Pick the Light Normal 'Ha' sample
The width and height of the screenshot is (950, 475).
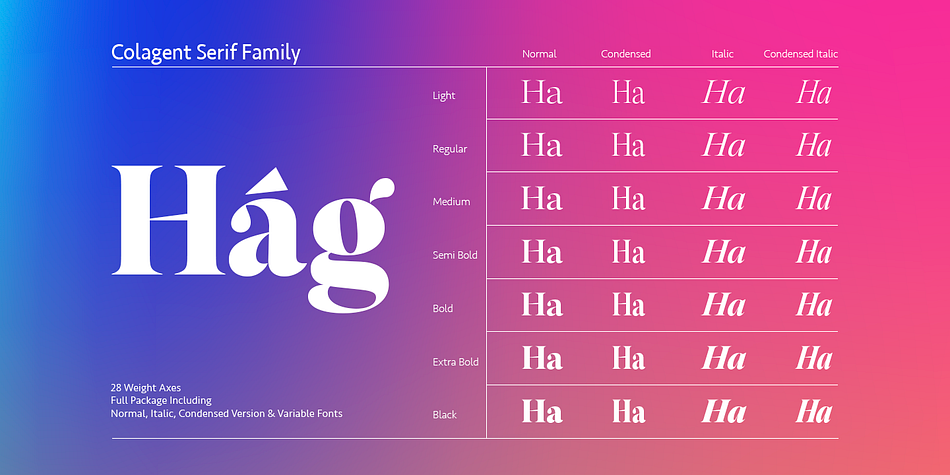[542, 93]
